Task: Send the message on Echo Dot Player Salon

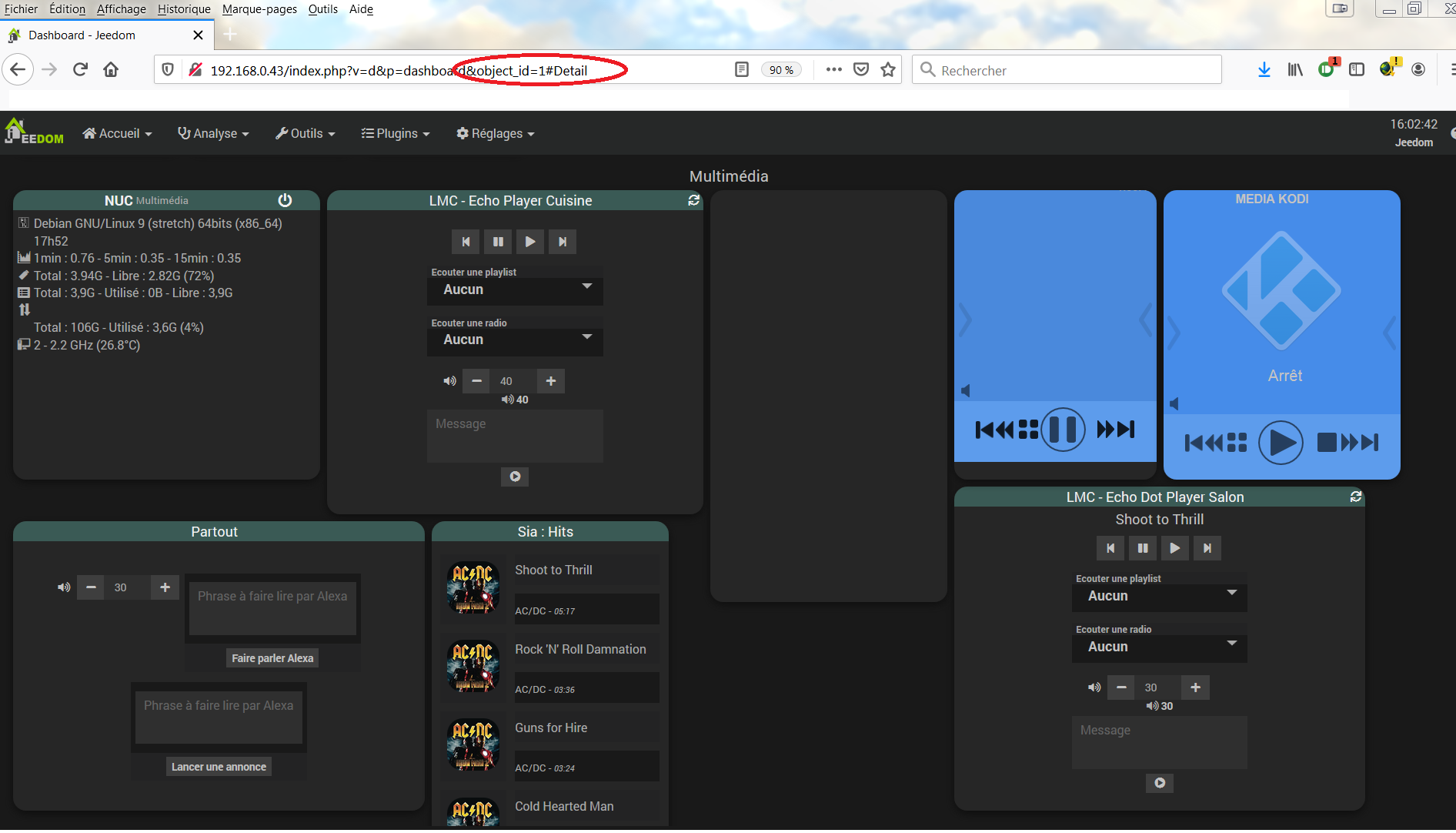Action: pyautogui.click(x=1160, y=783)
